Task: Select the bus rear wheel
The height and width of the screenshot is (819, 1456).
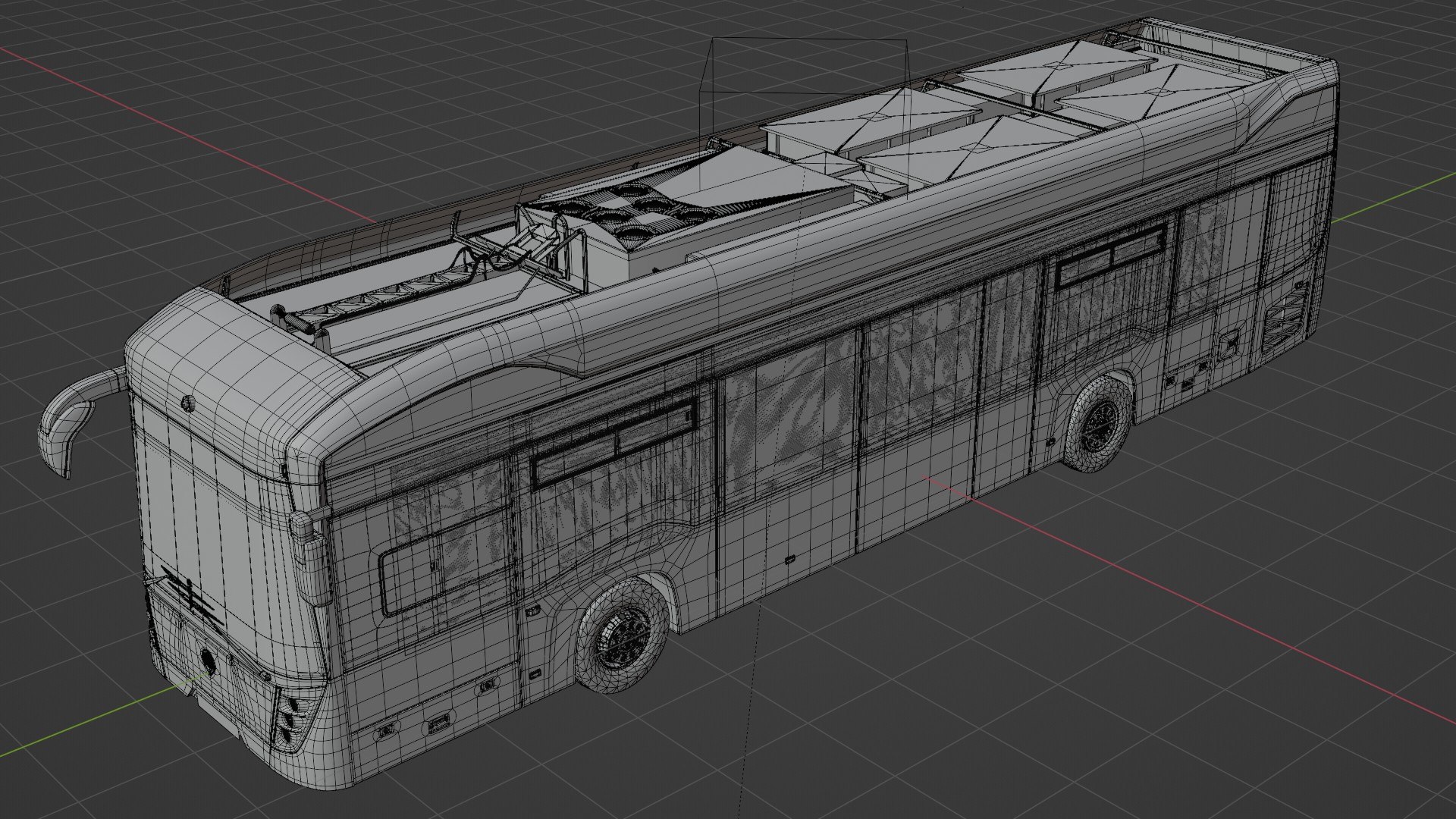Action: pyautogui.click(x=1098, y=425)
